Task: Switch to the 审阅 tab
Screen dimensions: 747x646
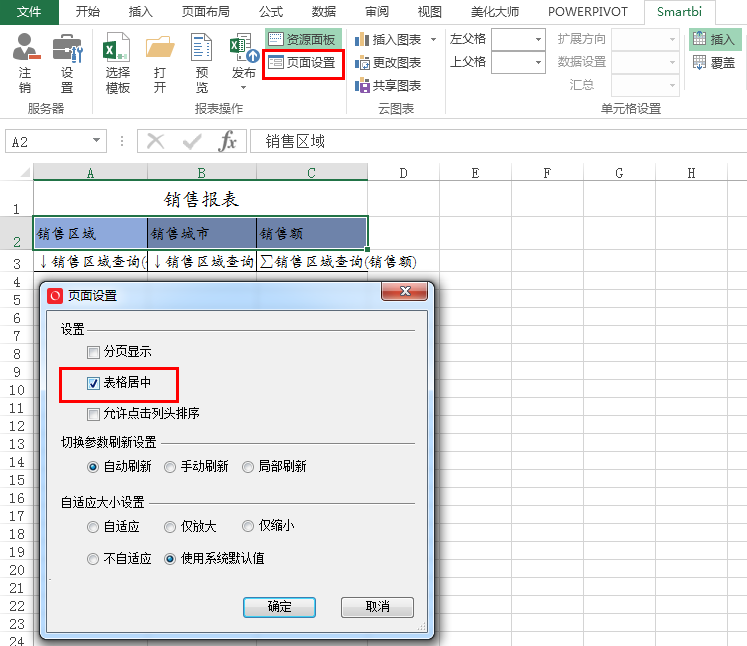Action: click(377, 12)
